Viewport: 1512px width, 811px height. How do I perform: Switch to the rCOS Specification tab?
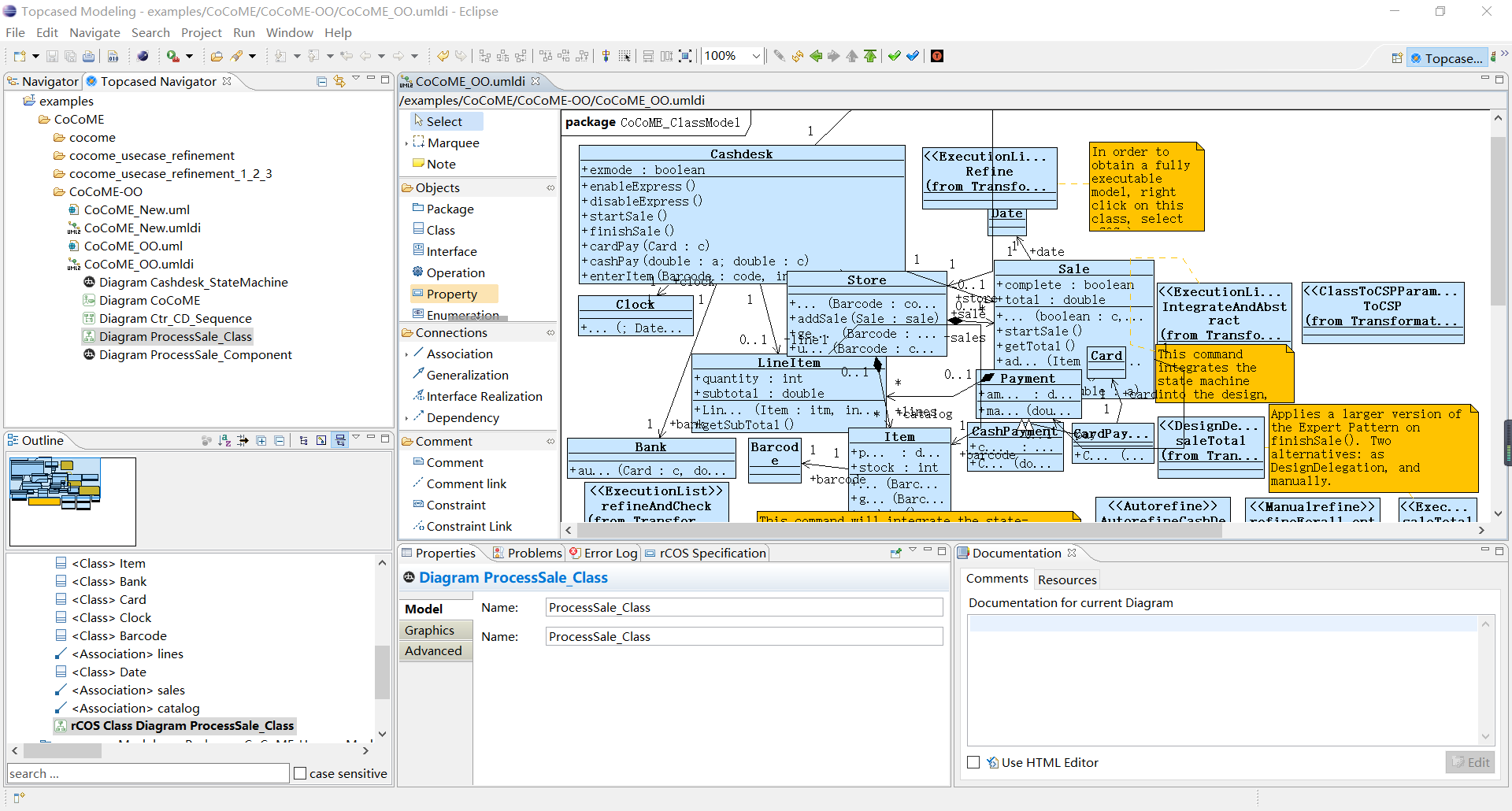point(706,553)
